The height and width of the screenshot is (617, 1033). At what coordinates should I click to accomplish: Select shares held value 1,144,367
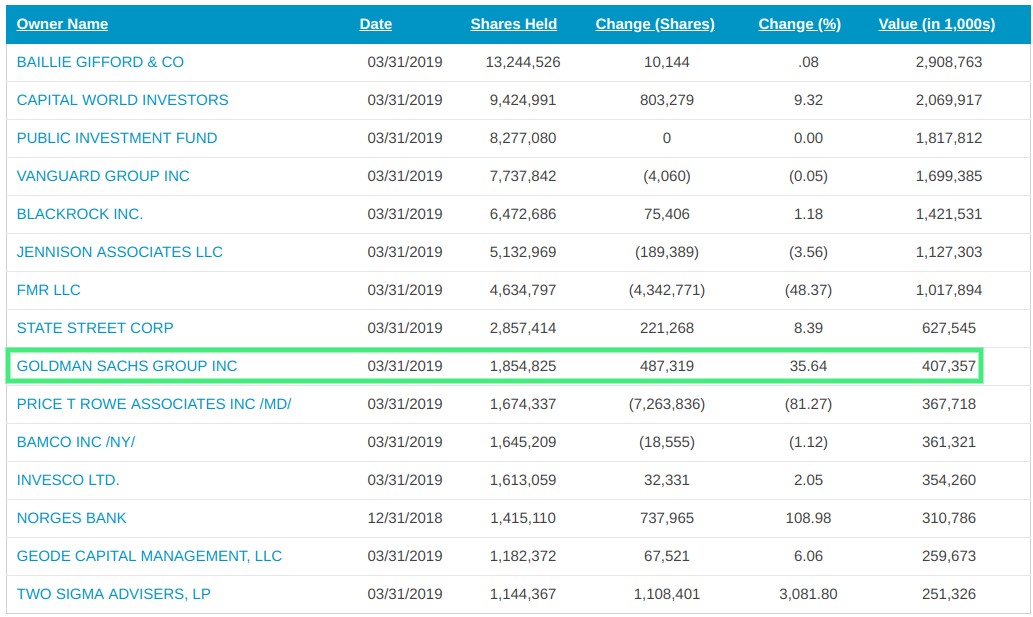523,594
